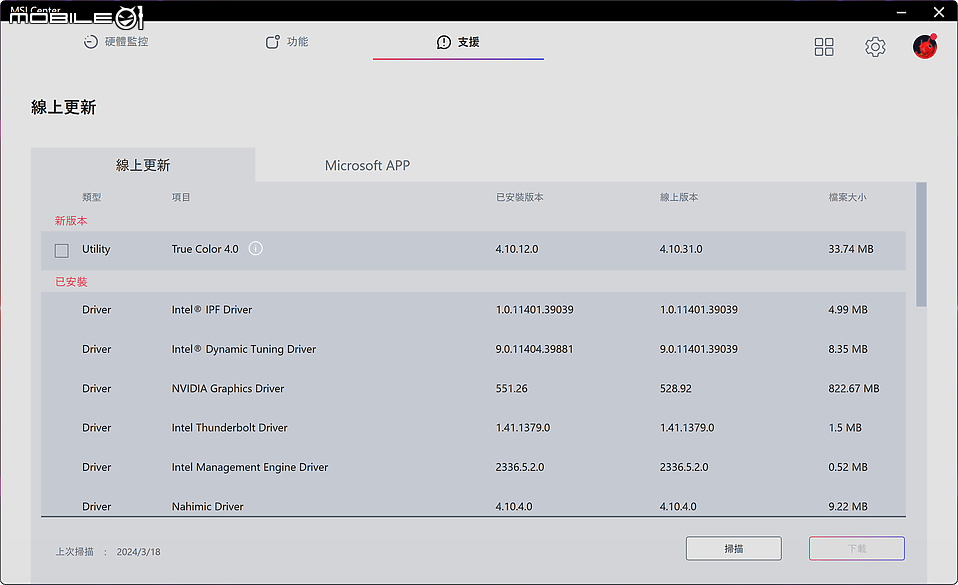The image size is (958, 585).
Task: Click installed version 551.26
Action: tap(511, 388)
